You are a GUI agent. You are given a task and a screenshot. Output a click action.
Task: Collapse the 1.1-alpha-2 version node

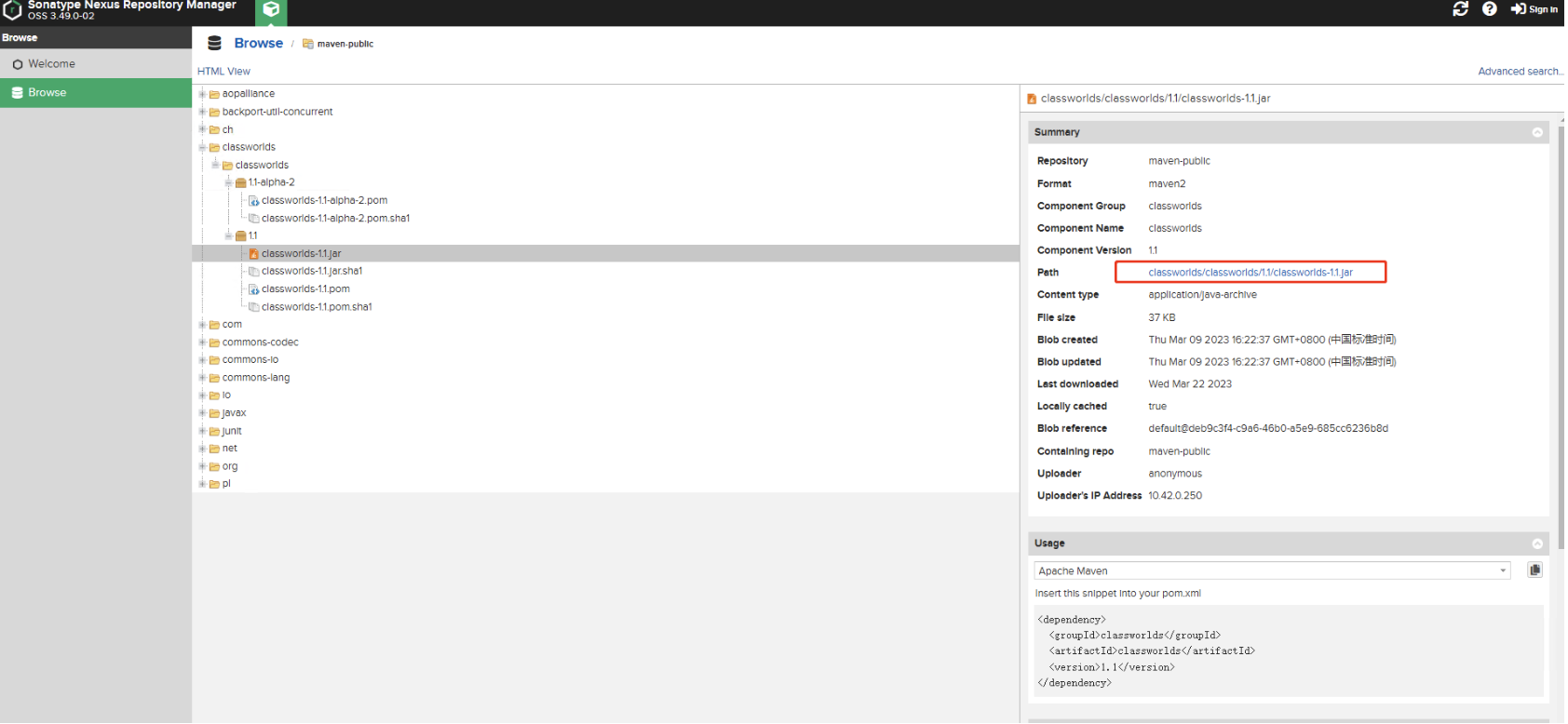(x=228, y=182)
